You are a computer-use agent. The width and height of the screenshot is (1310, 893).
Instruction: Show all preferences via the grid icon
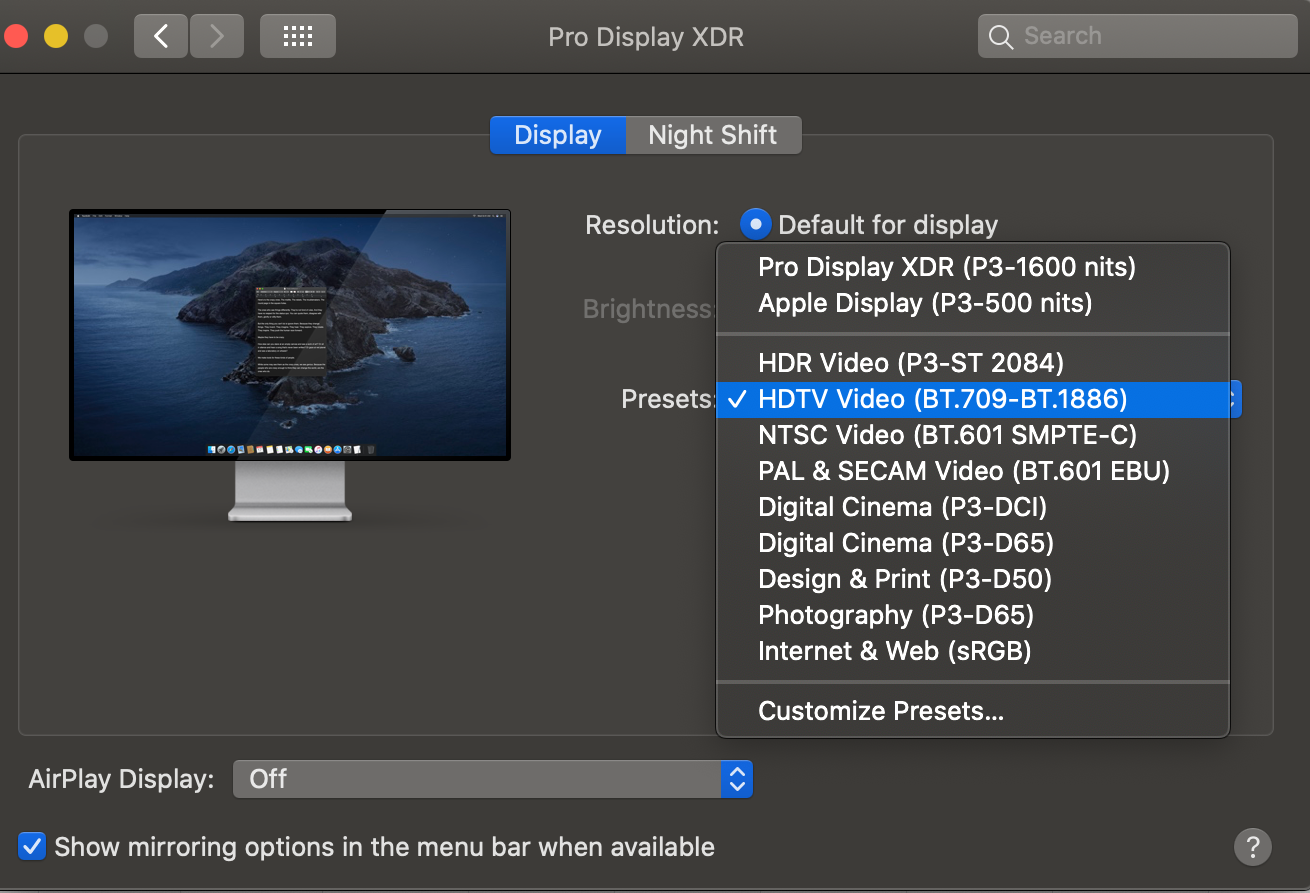pyautogui.click(x=298, y=37)
